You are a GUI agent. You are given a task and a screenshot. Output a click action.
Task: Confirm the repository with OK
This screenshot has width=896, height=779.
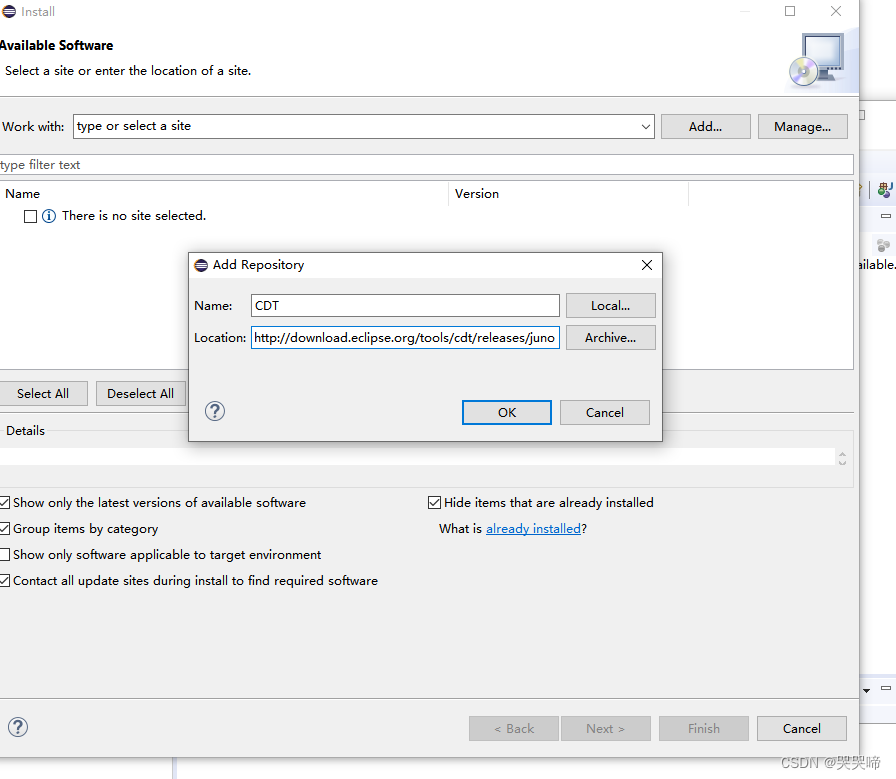507,413
